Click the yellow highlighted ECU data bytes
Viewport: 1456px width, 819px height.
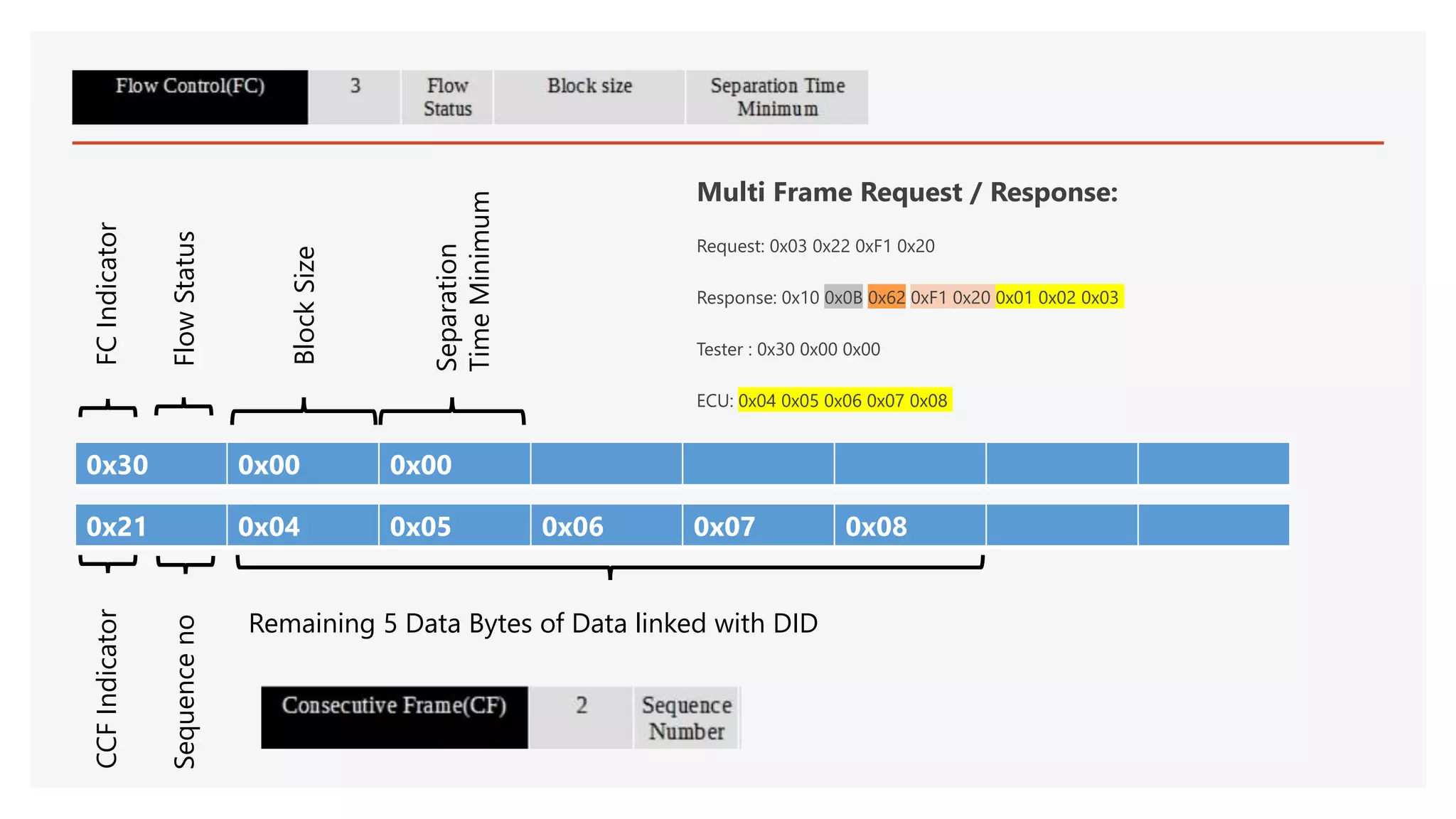click(x=844, y=400)
